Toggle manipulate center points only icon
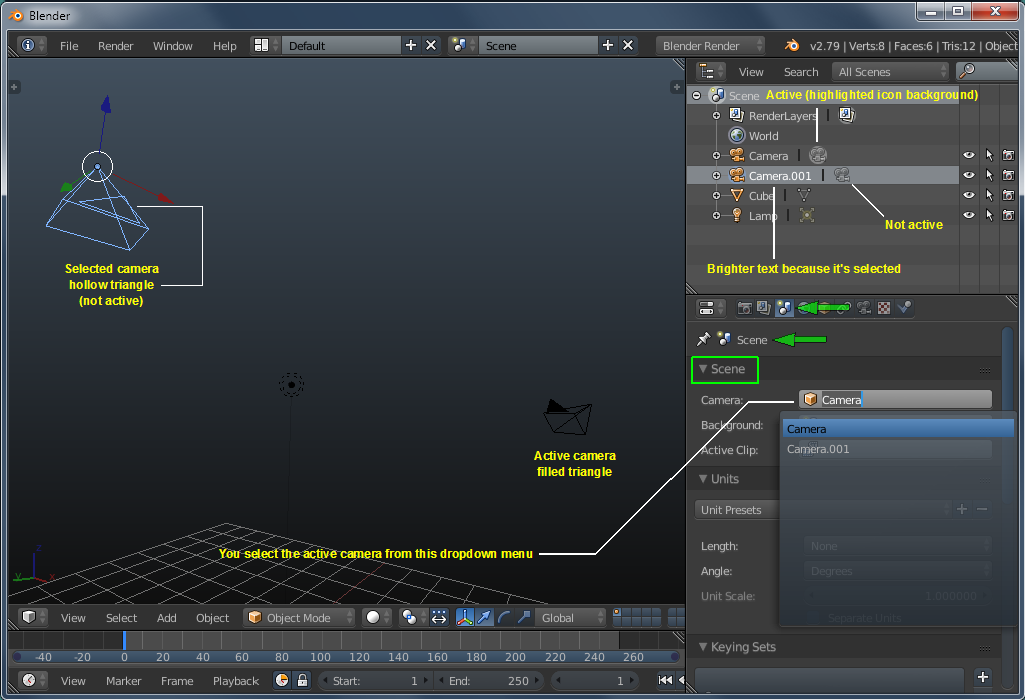 click(439, 617)
